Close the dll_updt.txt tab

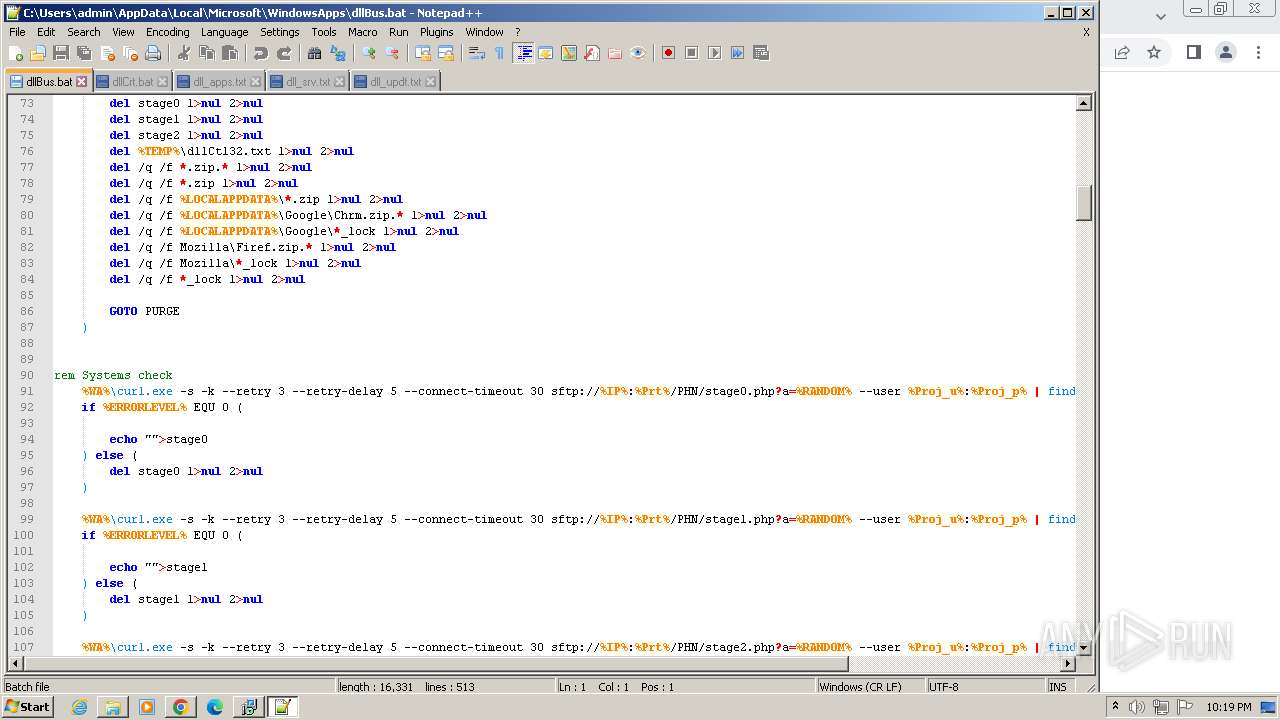click(431, 82)
